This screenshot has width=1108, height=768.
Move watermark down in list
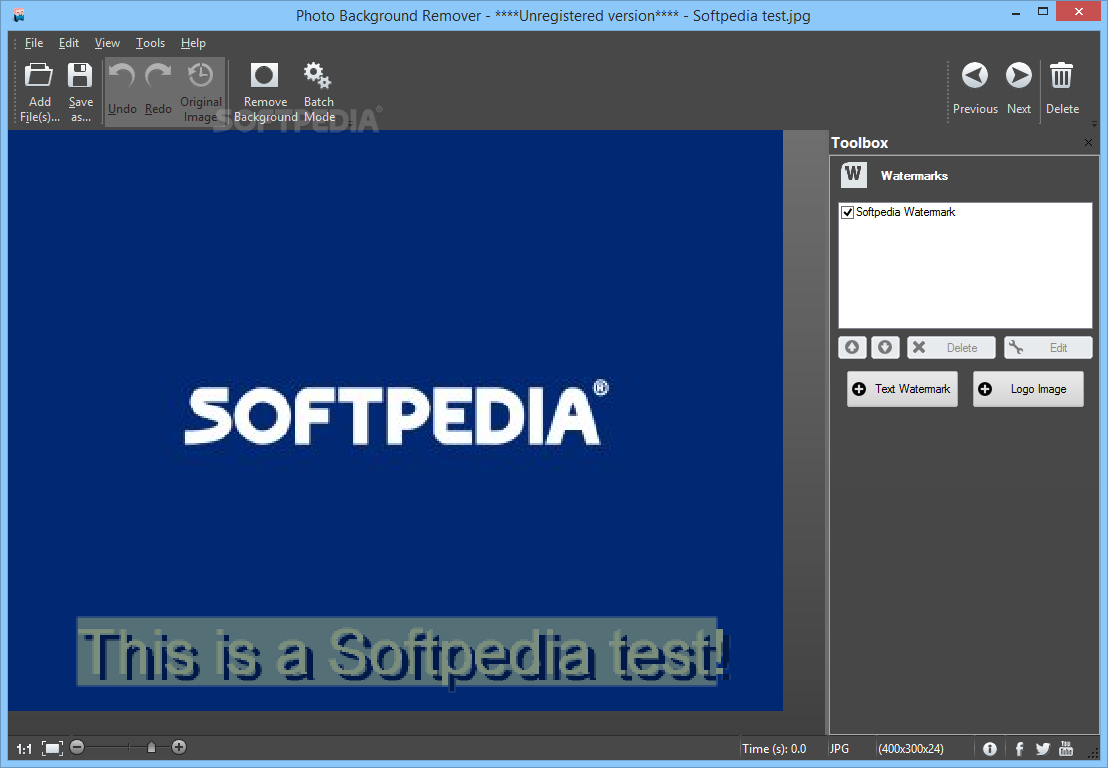885,348
